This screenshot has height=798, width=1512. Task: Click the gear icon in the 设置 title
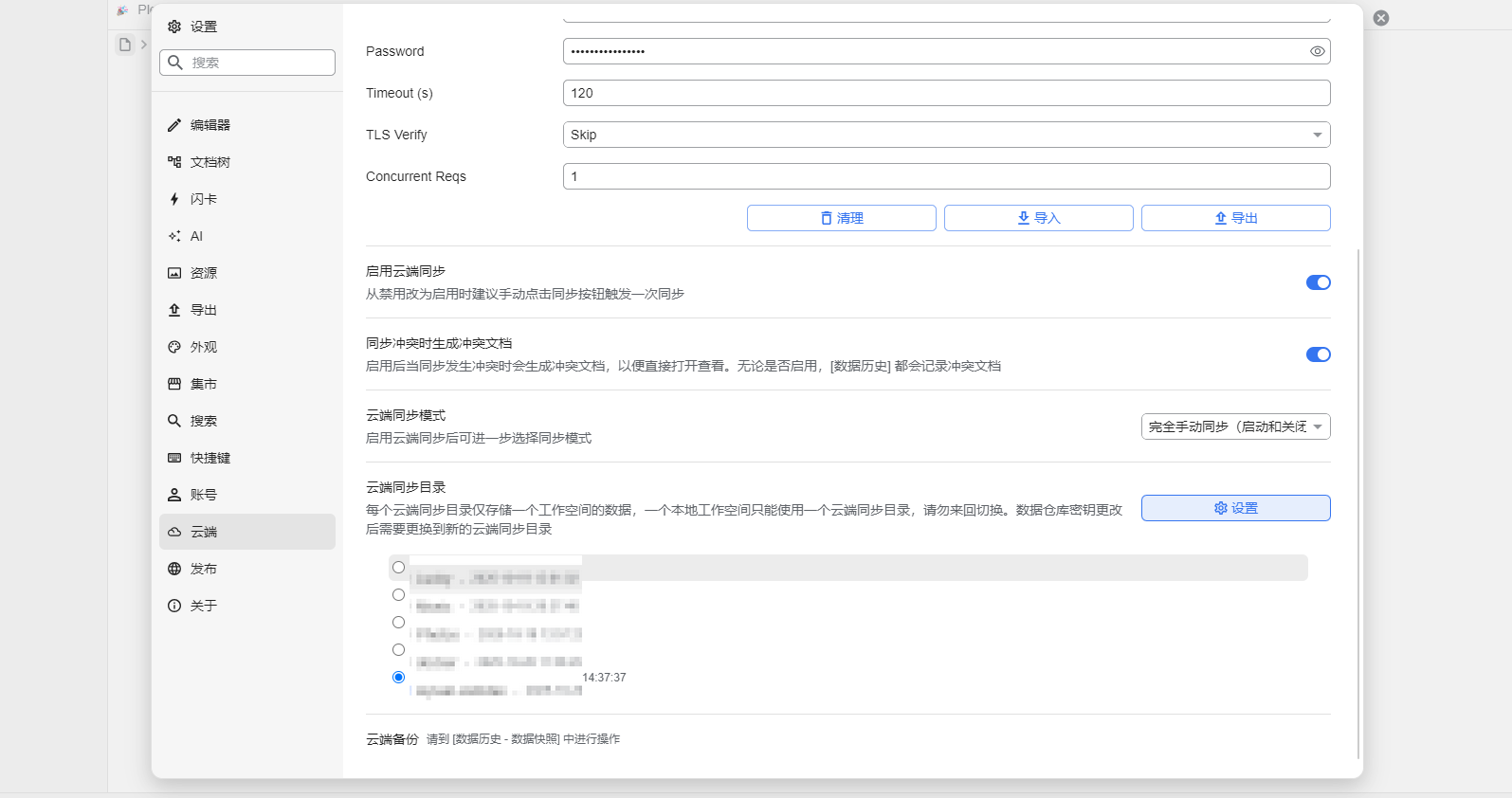tap(174, 27)
